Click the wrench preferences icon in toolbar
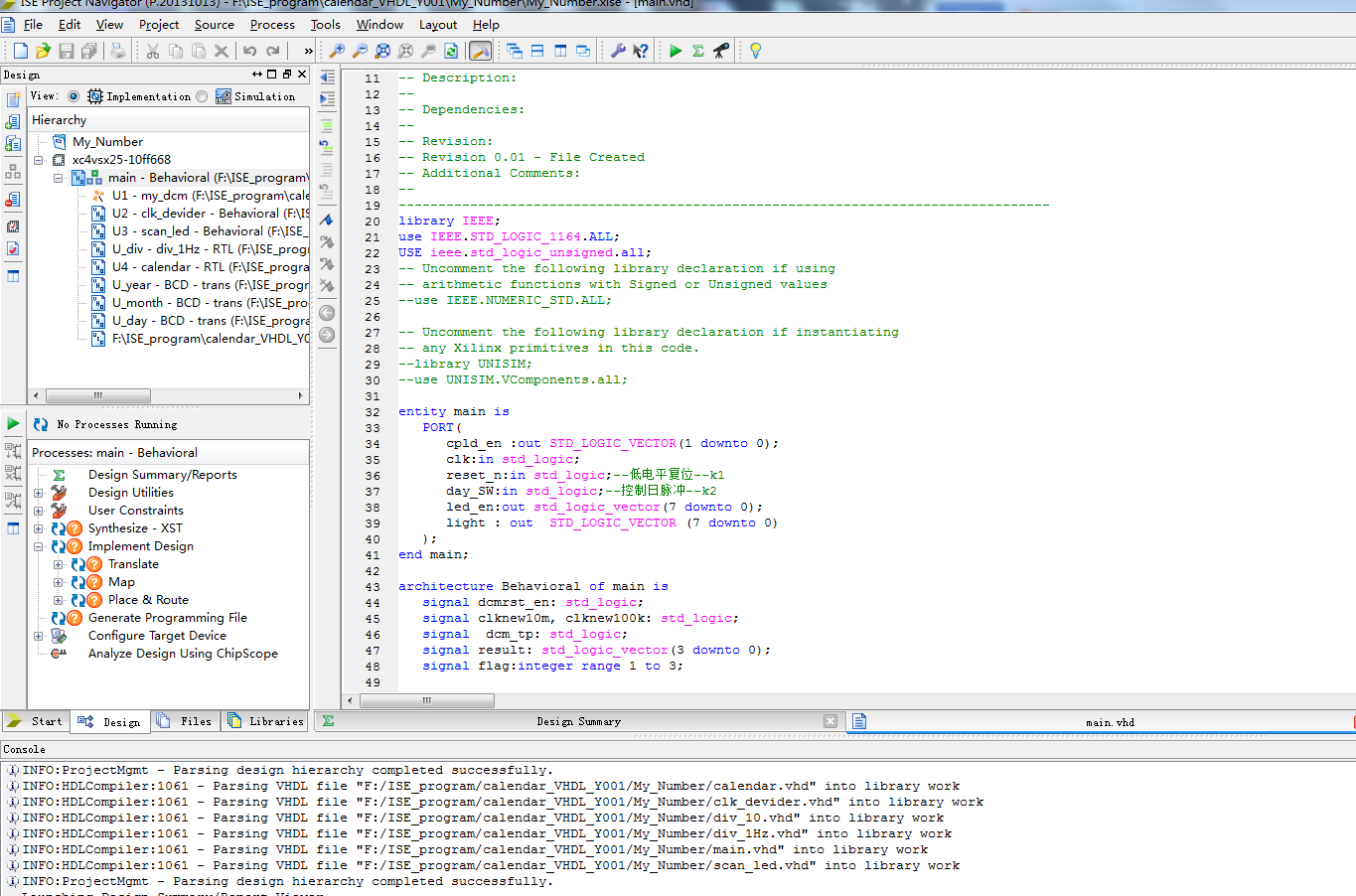Screen dimensions: 1356x896 (x=617, y=51)
